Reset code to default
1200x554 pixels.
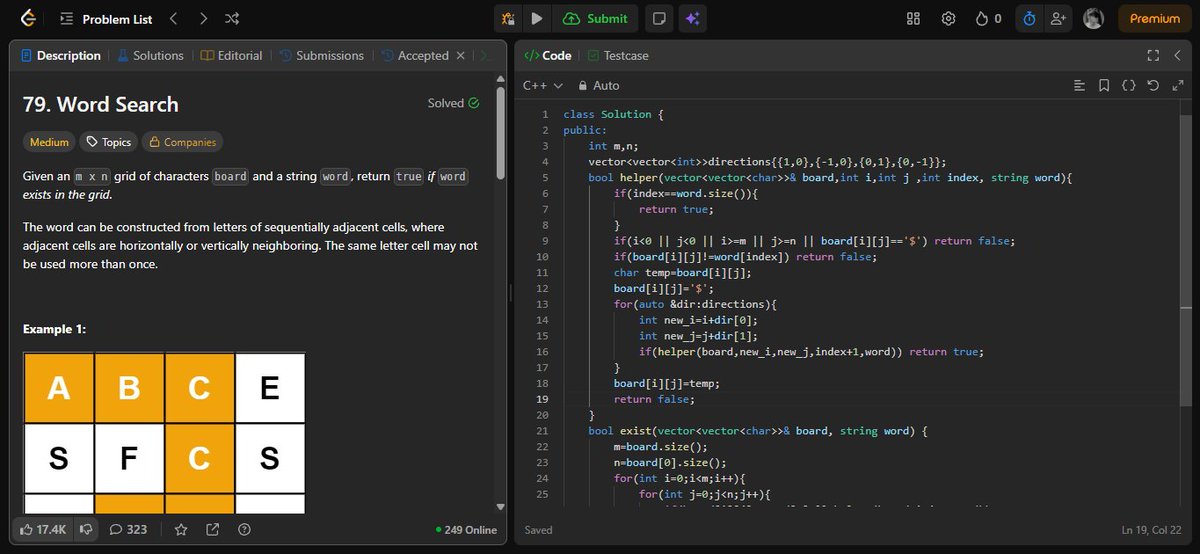click(x=1154, y=86)
